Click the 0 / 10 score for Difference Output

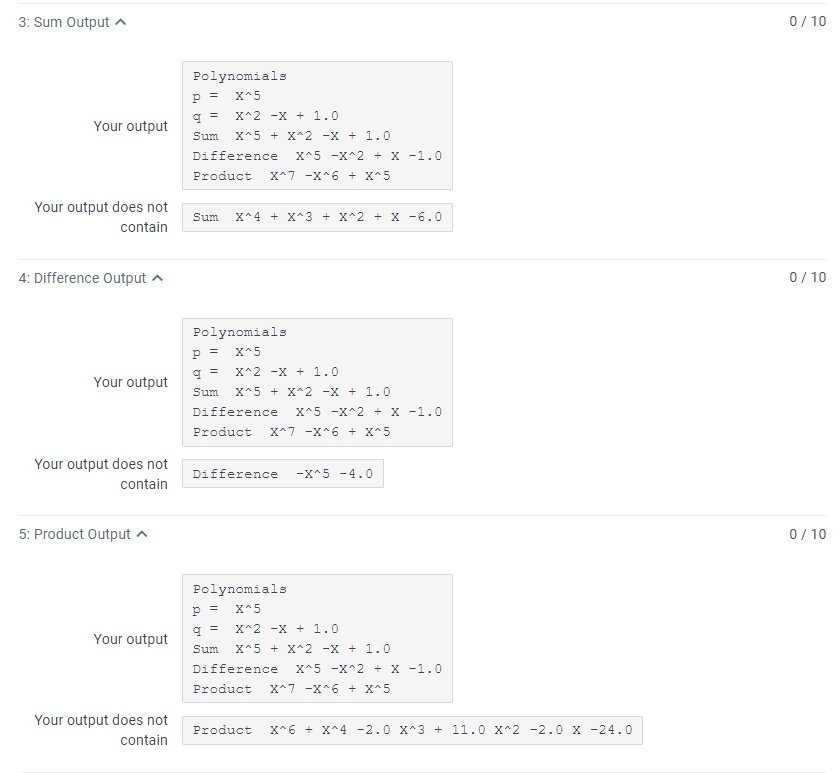(x=807, y=277)
